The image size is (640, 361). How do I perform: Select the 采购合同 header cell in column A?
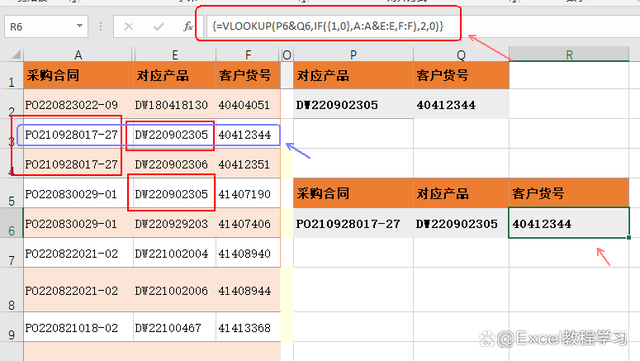pos(78,75)
